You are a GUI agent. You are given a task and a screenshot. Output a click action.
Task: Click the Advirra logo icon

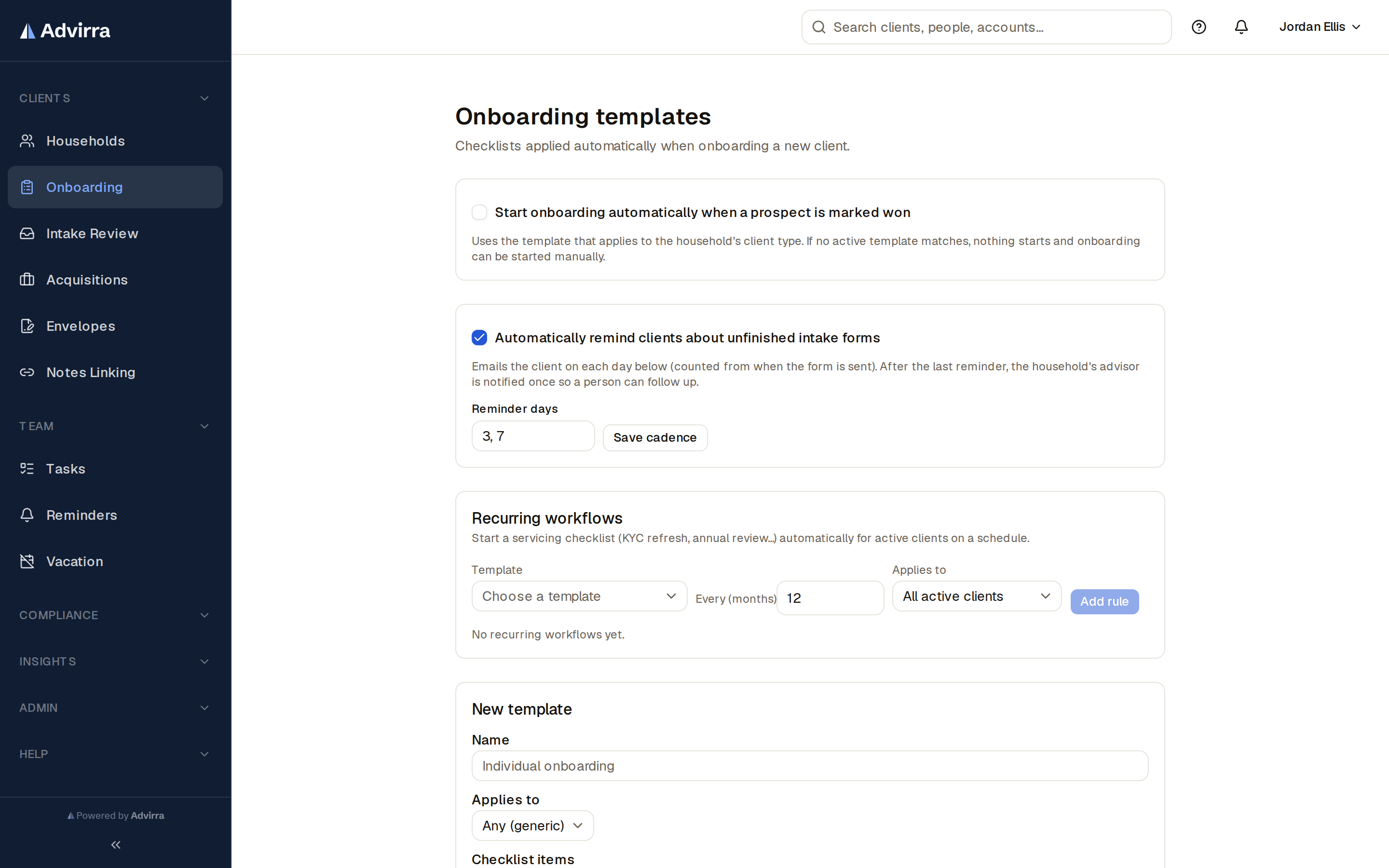(27, 30)
